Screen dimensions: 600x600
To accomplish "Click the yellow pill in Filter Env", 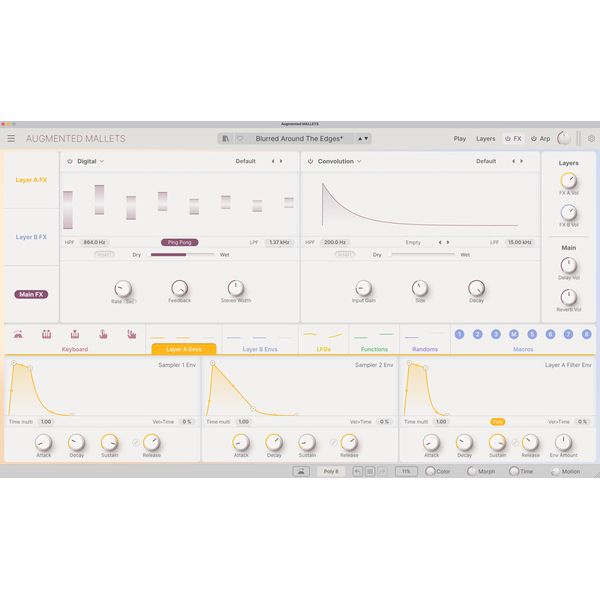I will (497, 422).
